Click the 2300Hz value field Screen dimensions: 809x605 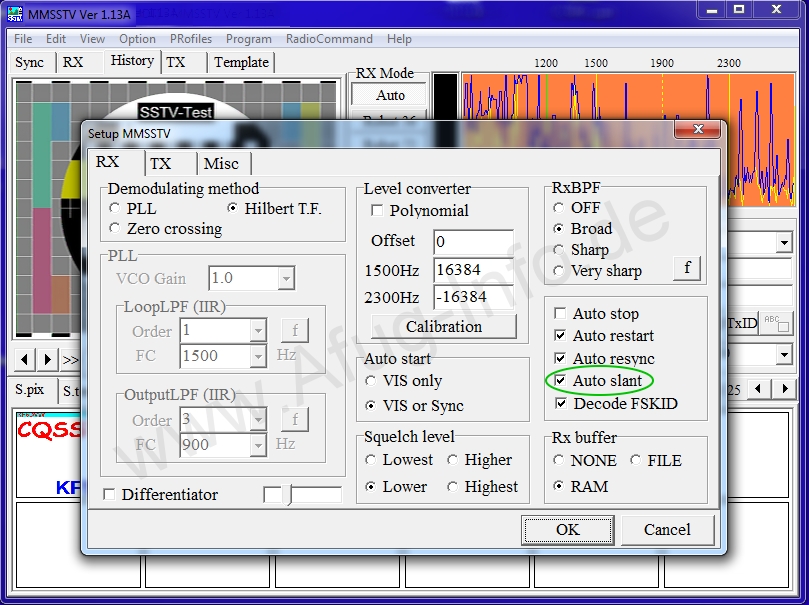(x=474, y=297)
